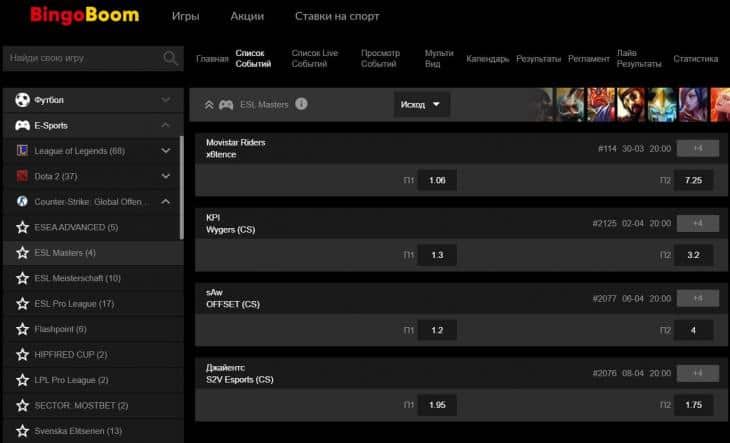Star ESL Pro League as favorite
The image size is (730, 443).
coord(22,304)
